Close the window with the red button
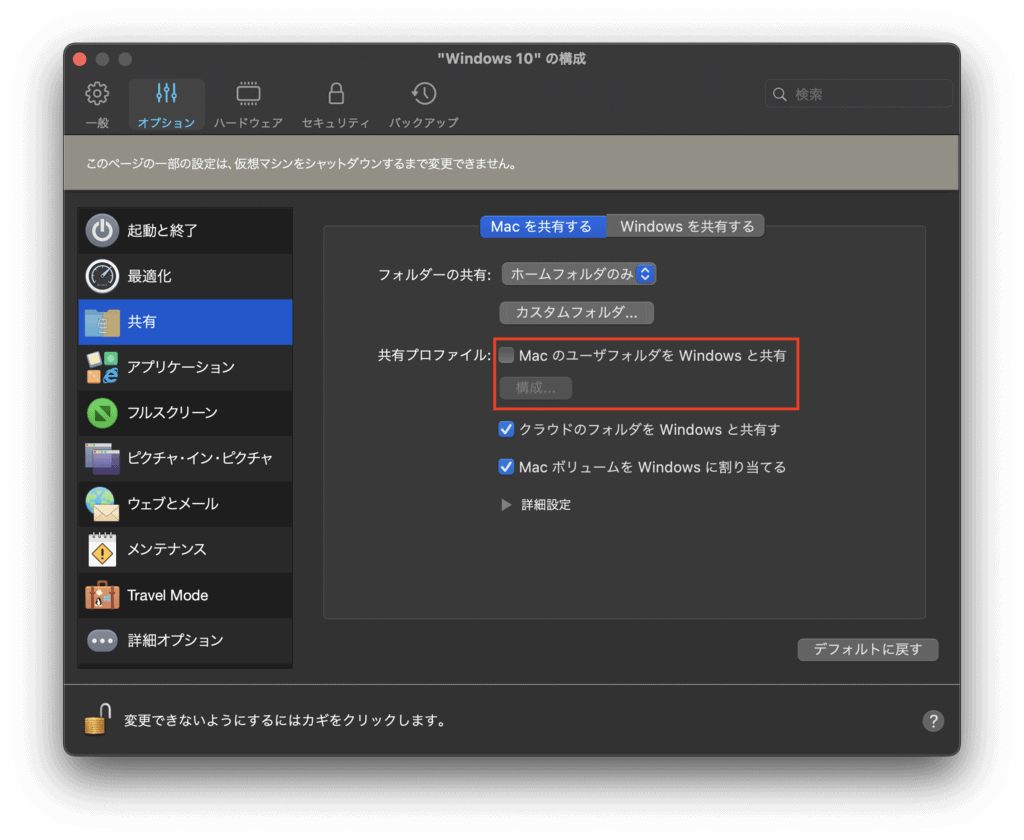Viewport: 1024px width, 840px height. coord(80,59)
